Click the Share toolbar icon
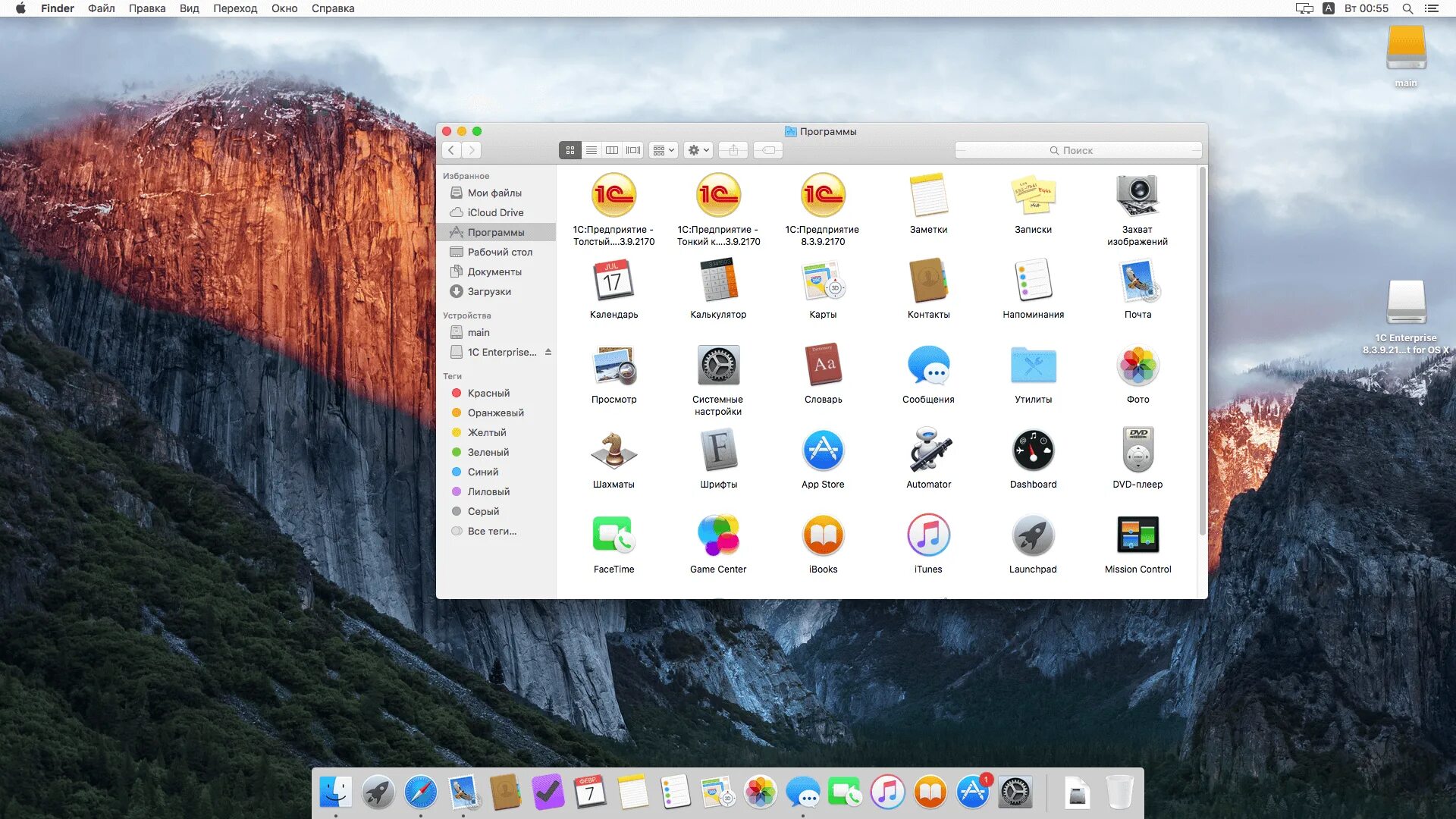 click(733, 150)
